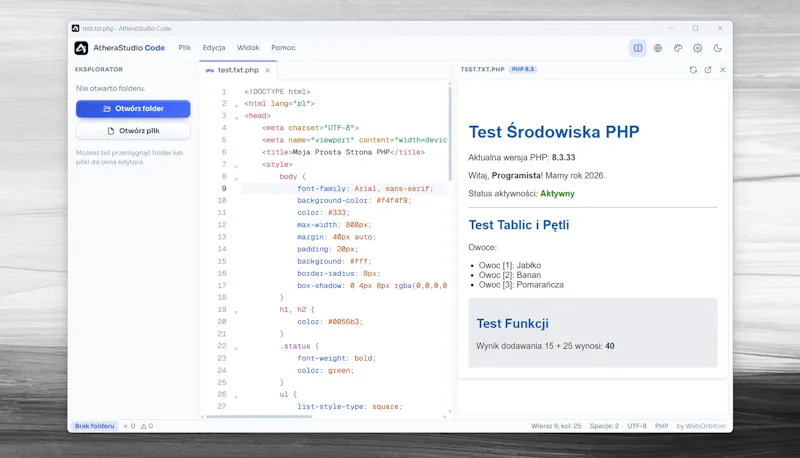Click the TEST.TXT.PHP preview title
The height and width of the screenshot is (458, 800).
click(x=482, y=69)
